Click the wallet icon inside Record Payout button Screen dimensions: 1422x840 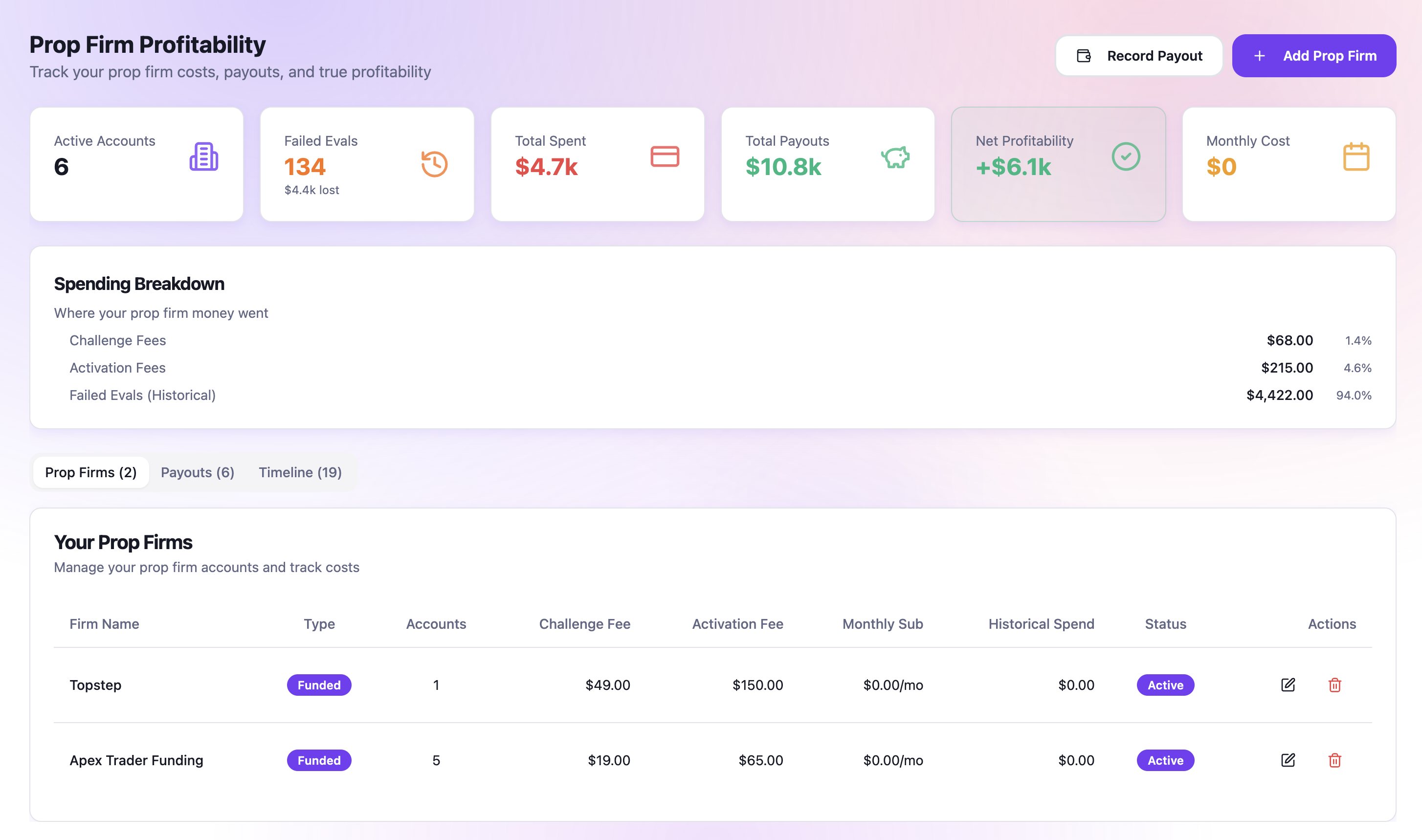coord(1083,55)
